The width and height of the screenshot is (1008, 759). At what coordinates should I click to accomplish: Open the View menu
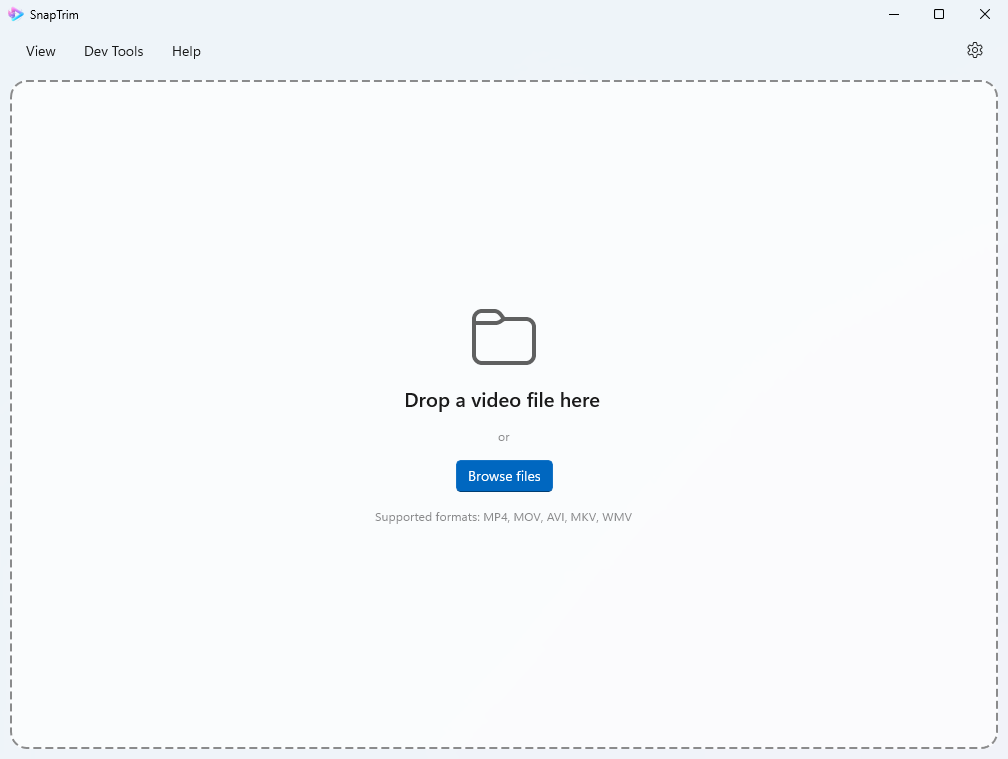point(40,51)
